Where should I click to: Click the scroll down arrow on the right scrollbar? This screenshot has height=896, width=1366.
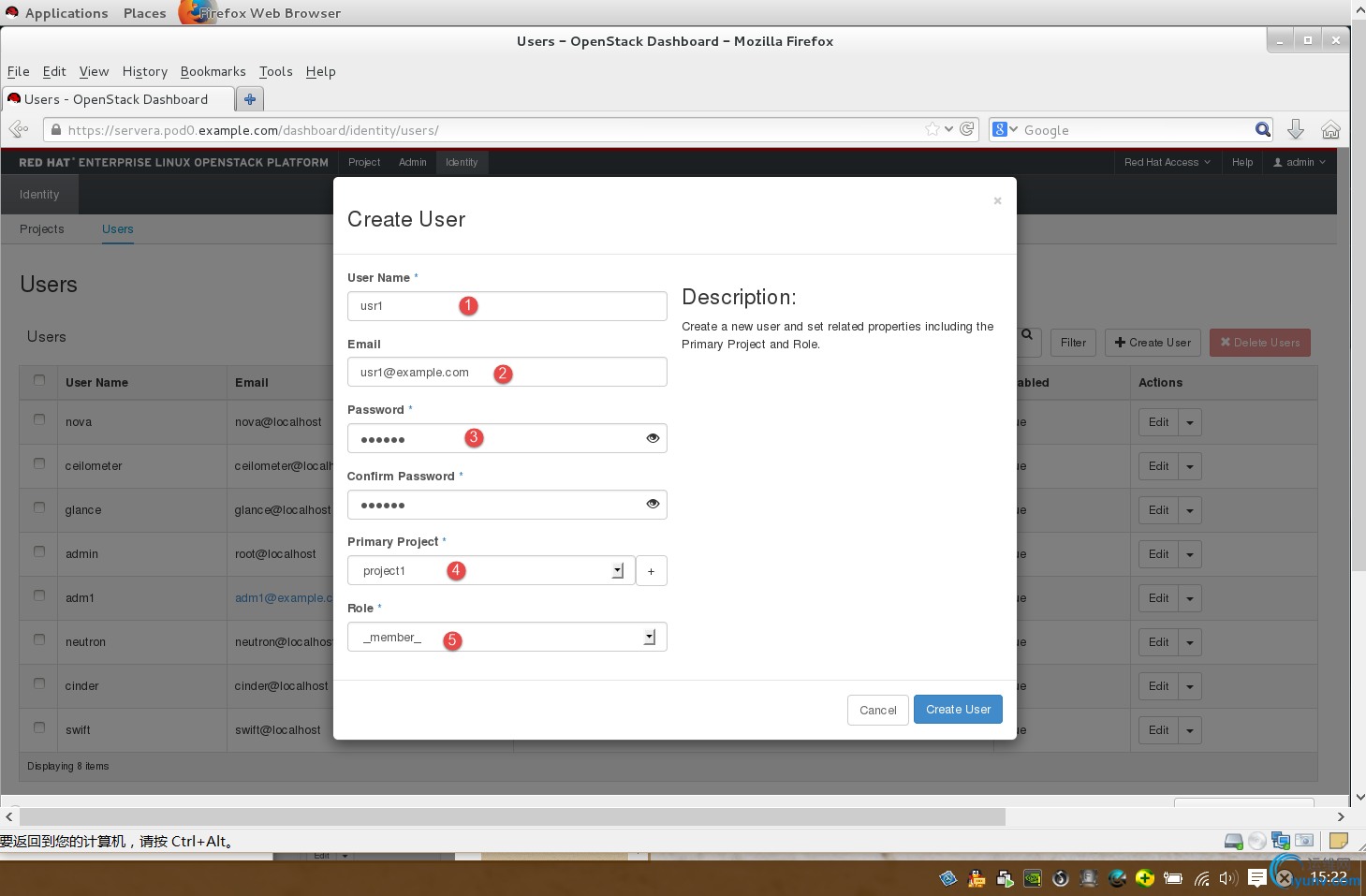pos(1359,798)
